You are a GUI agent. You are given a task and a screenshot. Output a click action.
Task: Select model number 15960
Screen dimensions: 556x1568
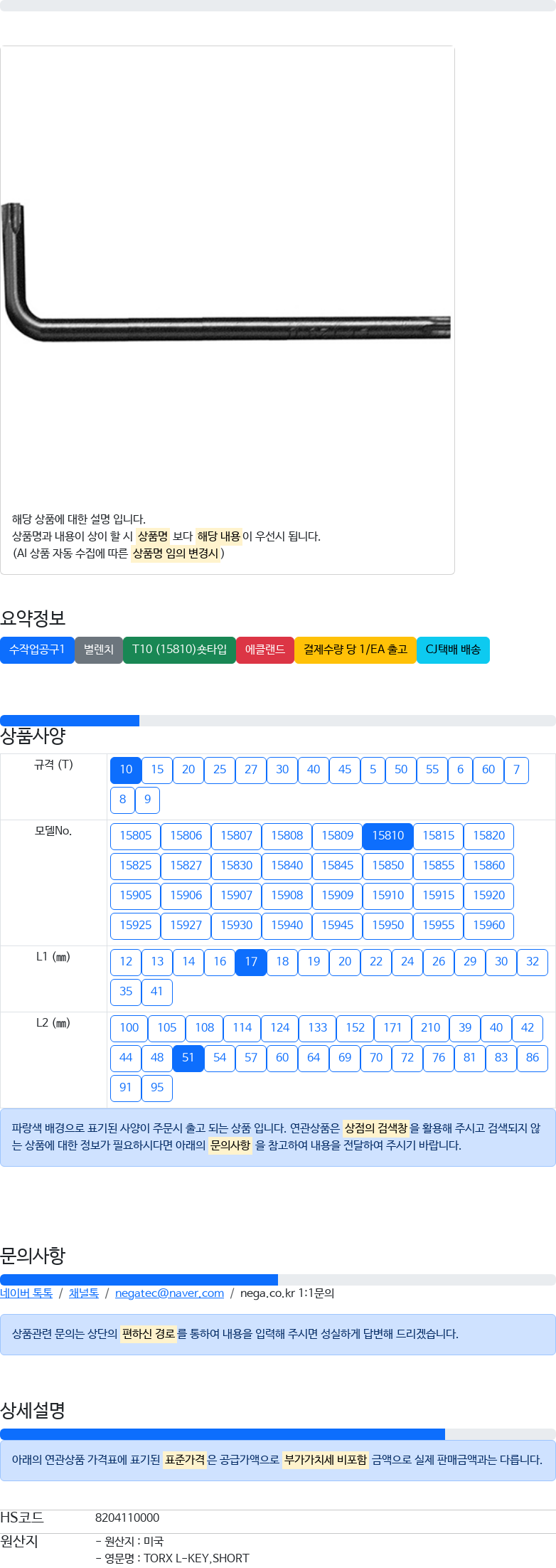pyautogui.click(x=488, y=926)
